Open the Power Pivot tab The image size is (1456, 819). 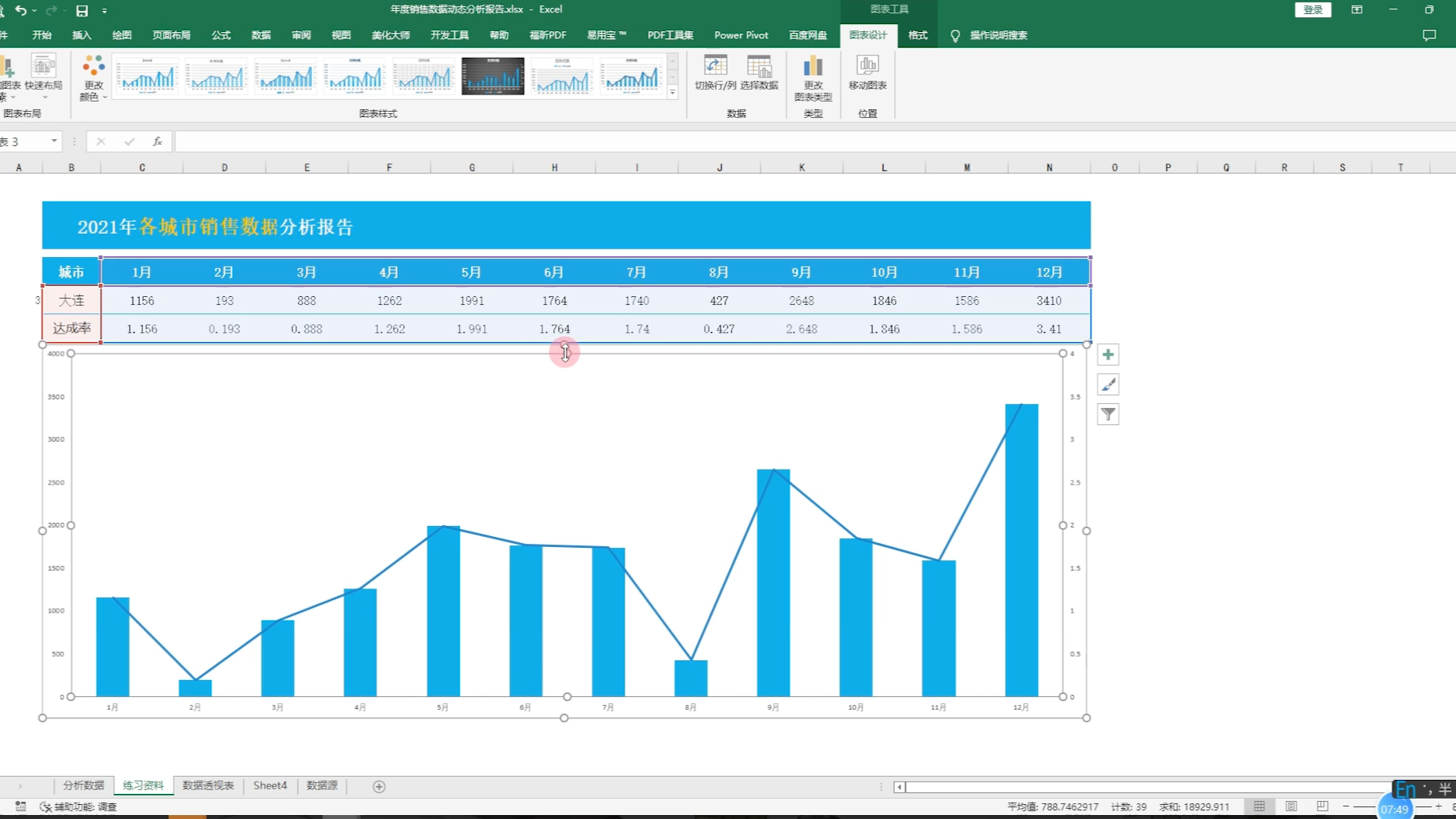point(741,35)
